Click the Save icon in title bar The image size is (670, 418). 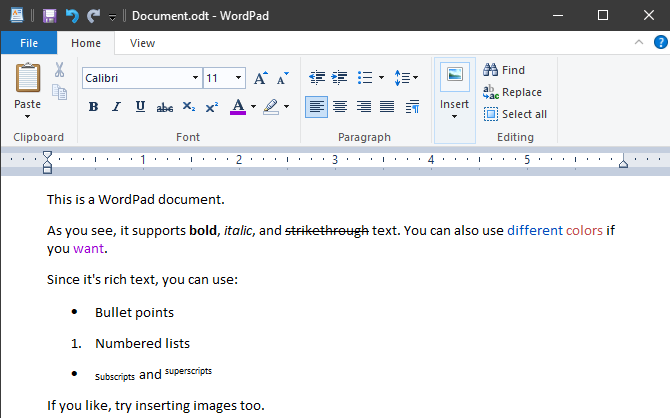(x=49, y=16)
